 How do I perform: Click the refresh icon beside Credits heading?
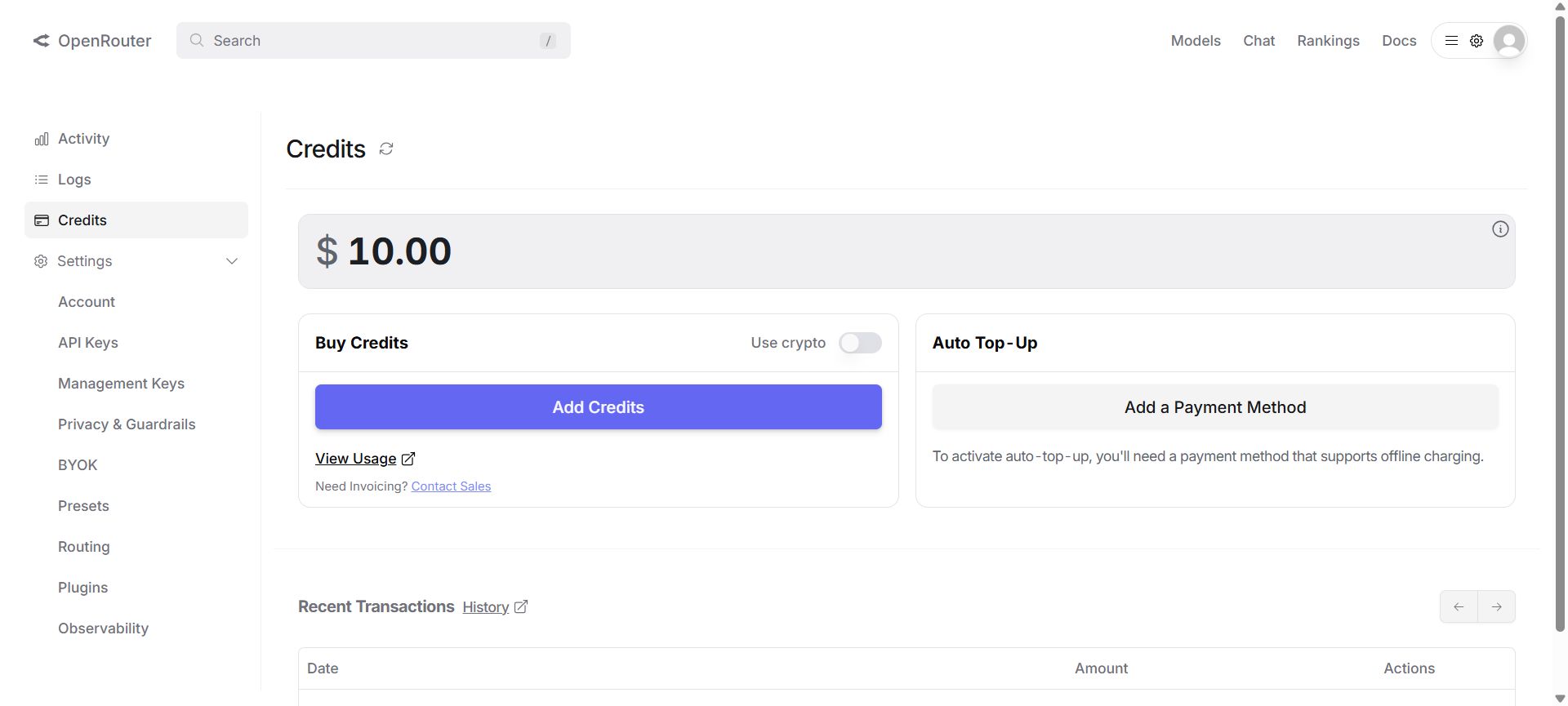point(386,149)
